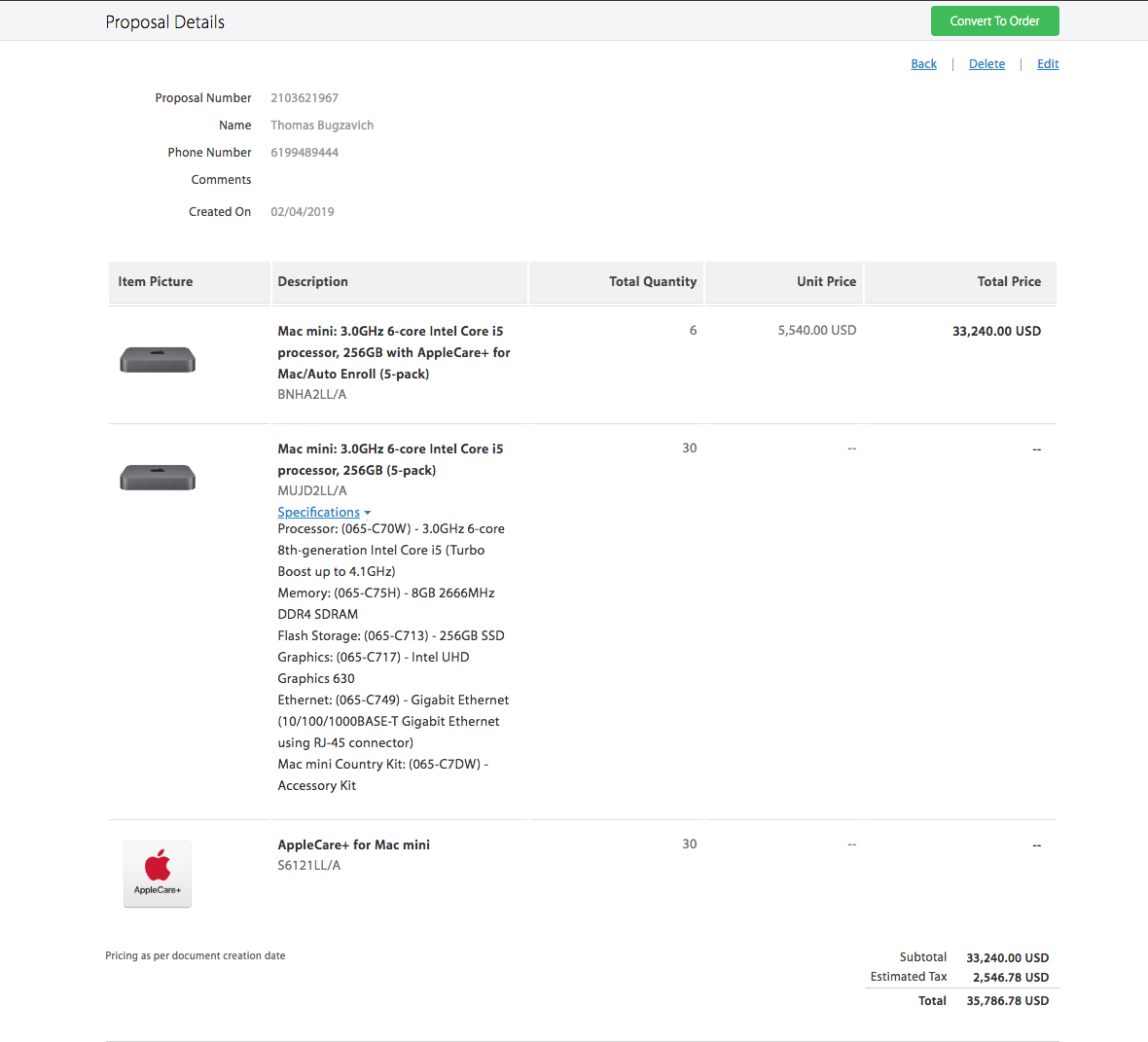Click the grand total 35,786.78 USD

pos(1008,1000)
